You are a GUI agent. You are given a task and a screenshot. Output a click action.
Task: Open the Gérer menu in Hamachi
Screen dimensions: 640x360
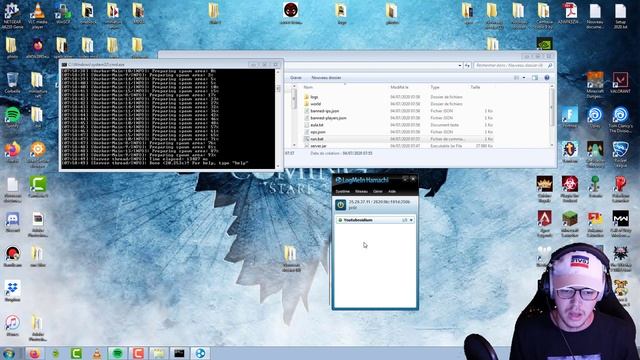(x=378, y=191)
